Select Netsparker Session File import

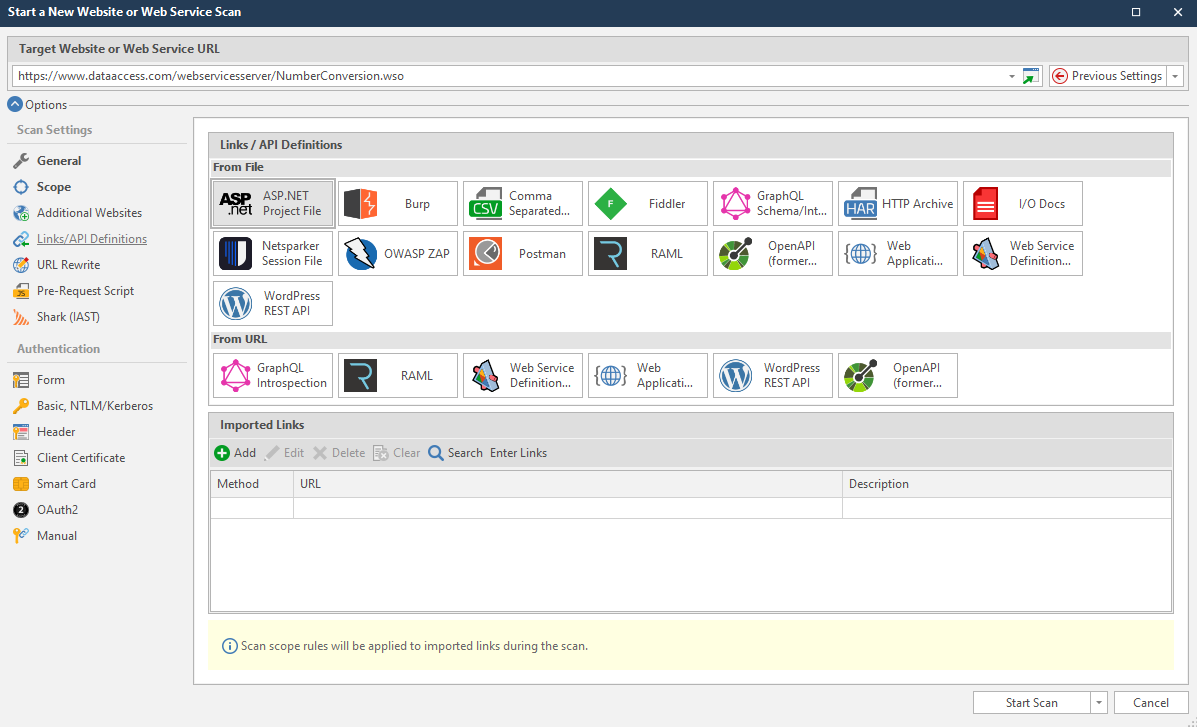pyautogui.click(x=272, y=254)
